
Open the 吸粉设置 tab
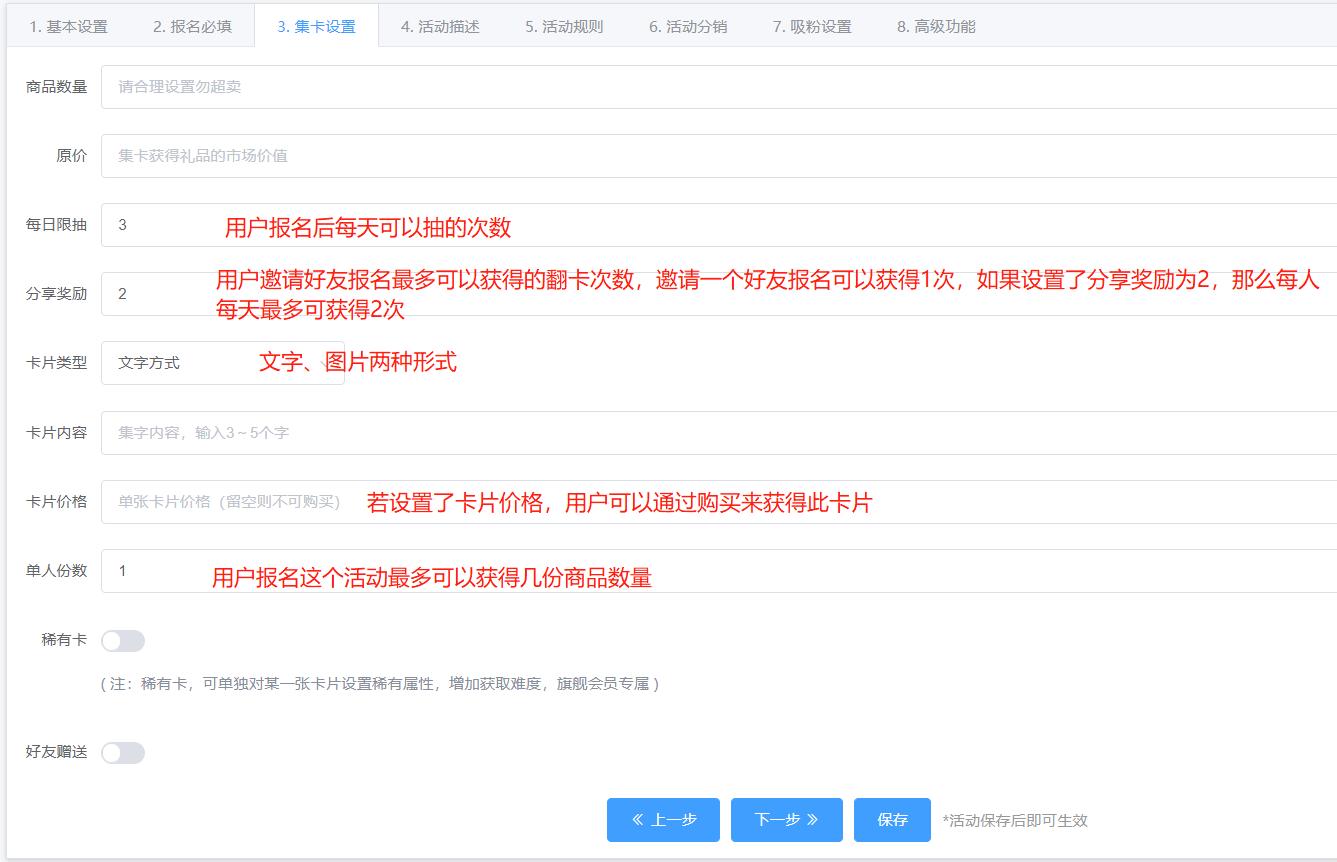812,27
